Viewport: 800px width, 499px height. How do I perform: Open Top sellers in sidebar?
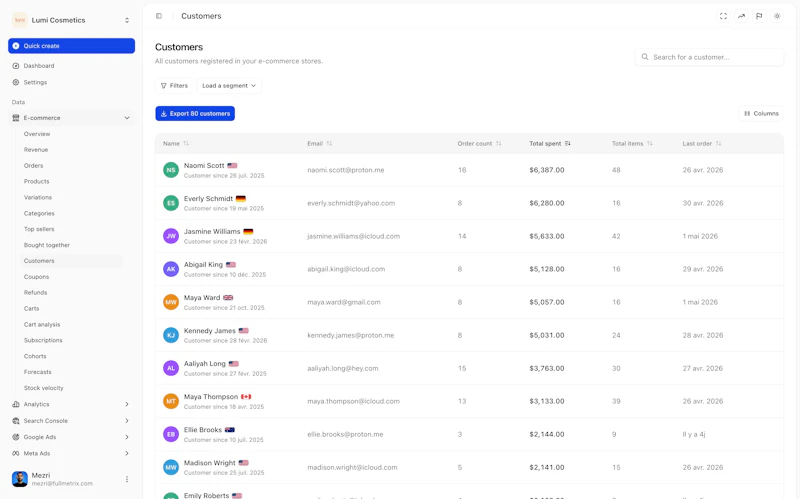coord(39,229)
